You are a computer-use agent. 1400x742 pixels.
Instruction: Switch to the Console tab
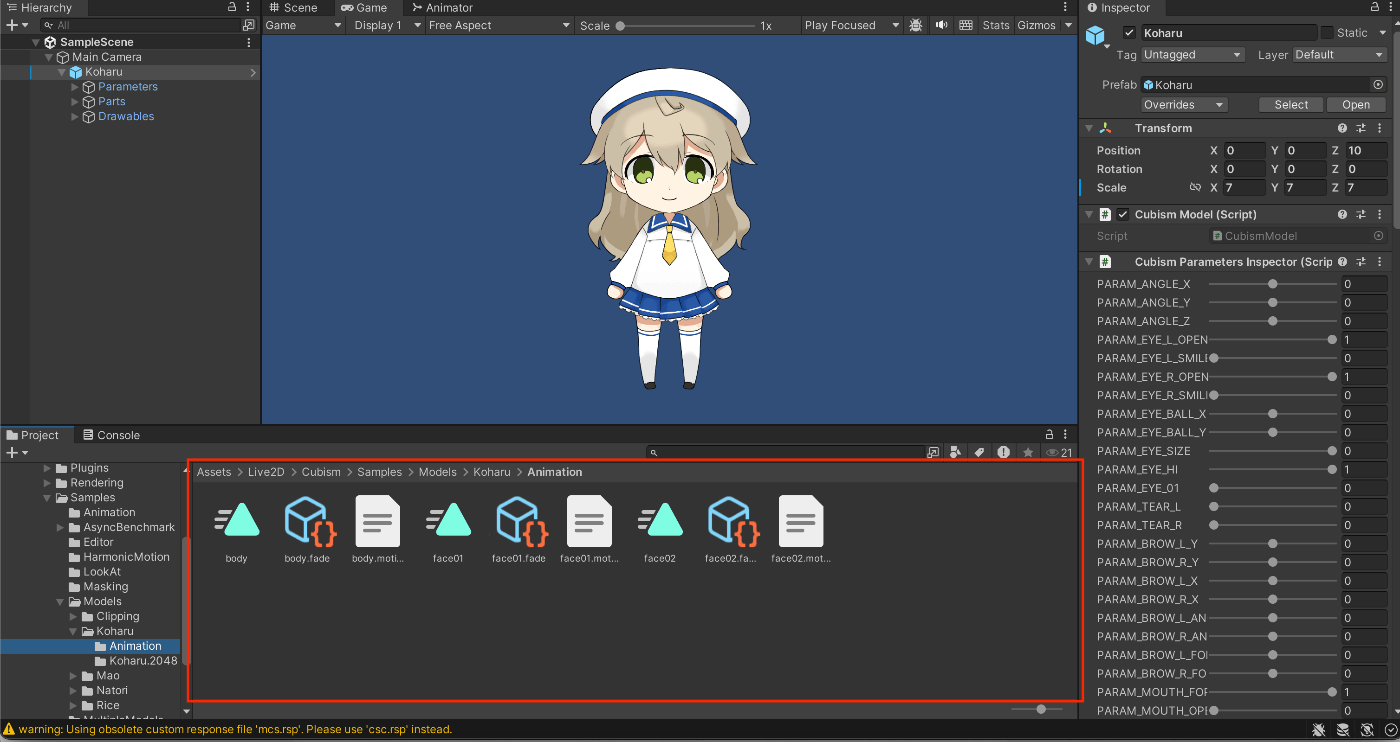tap(111, 435)
